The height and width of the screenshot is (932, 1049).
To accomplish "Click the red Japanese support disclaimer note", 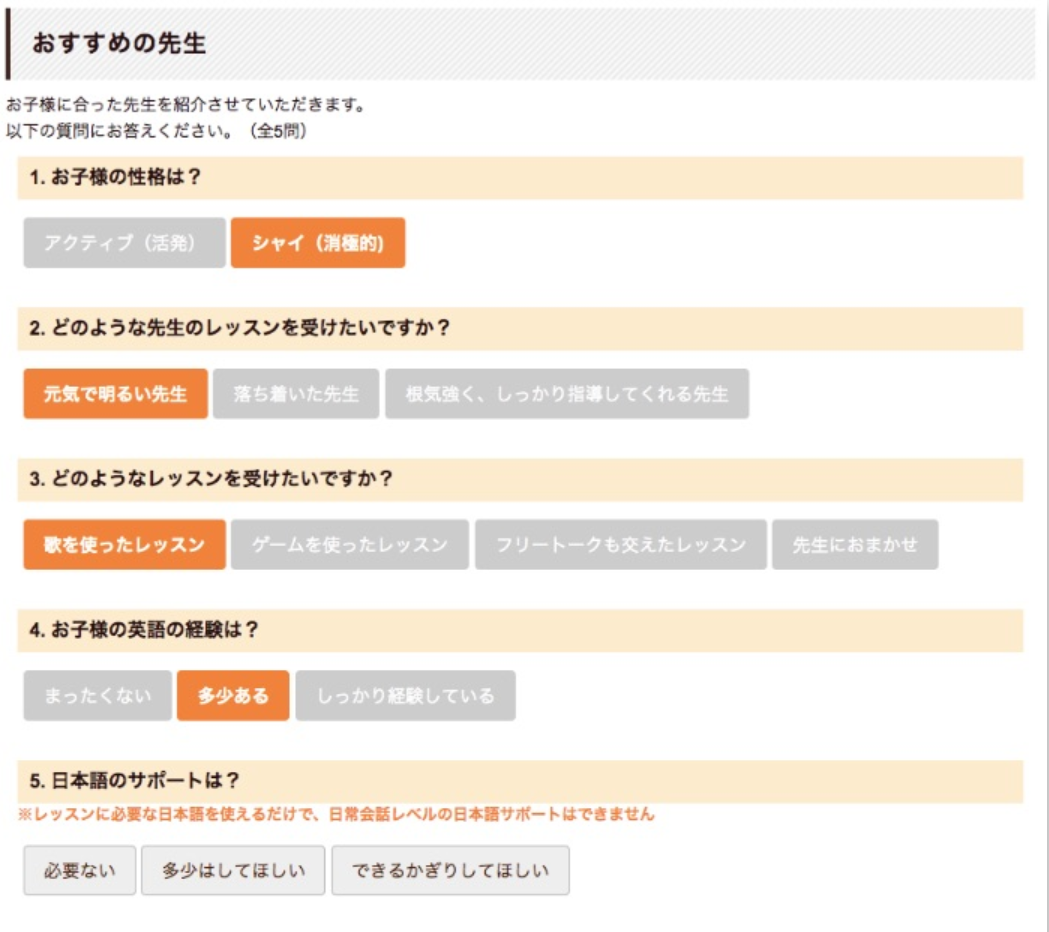I will coord(335,814).
